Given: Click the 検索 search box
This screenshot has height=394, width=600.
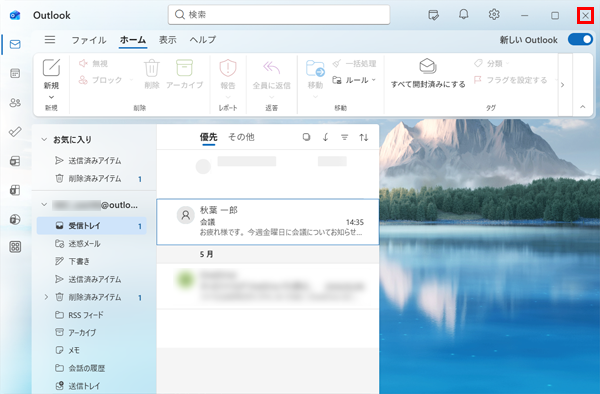Looking at the screenshot, I should 279,15.
